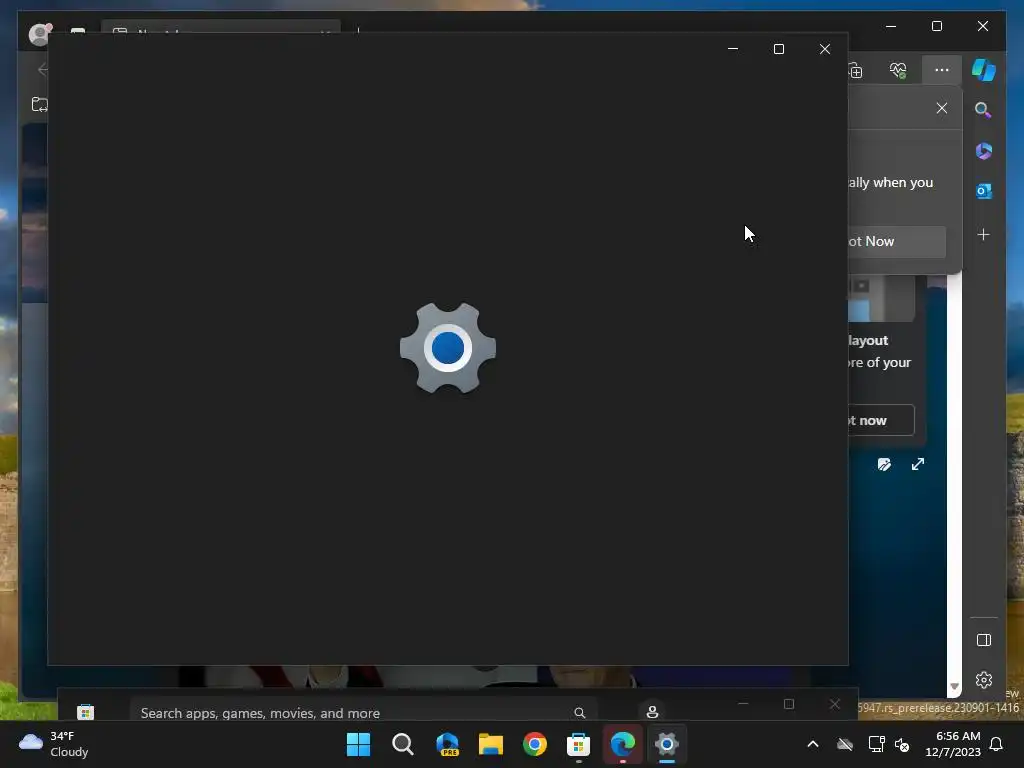
Task: Open Browser essentials heart icon
Action: 898,70
